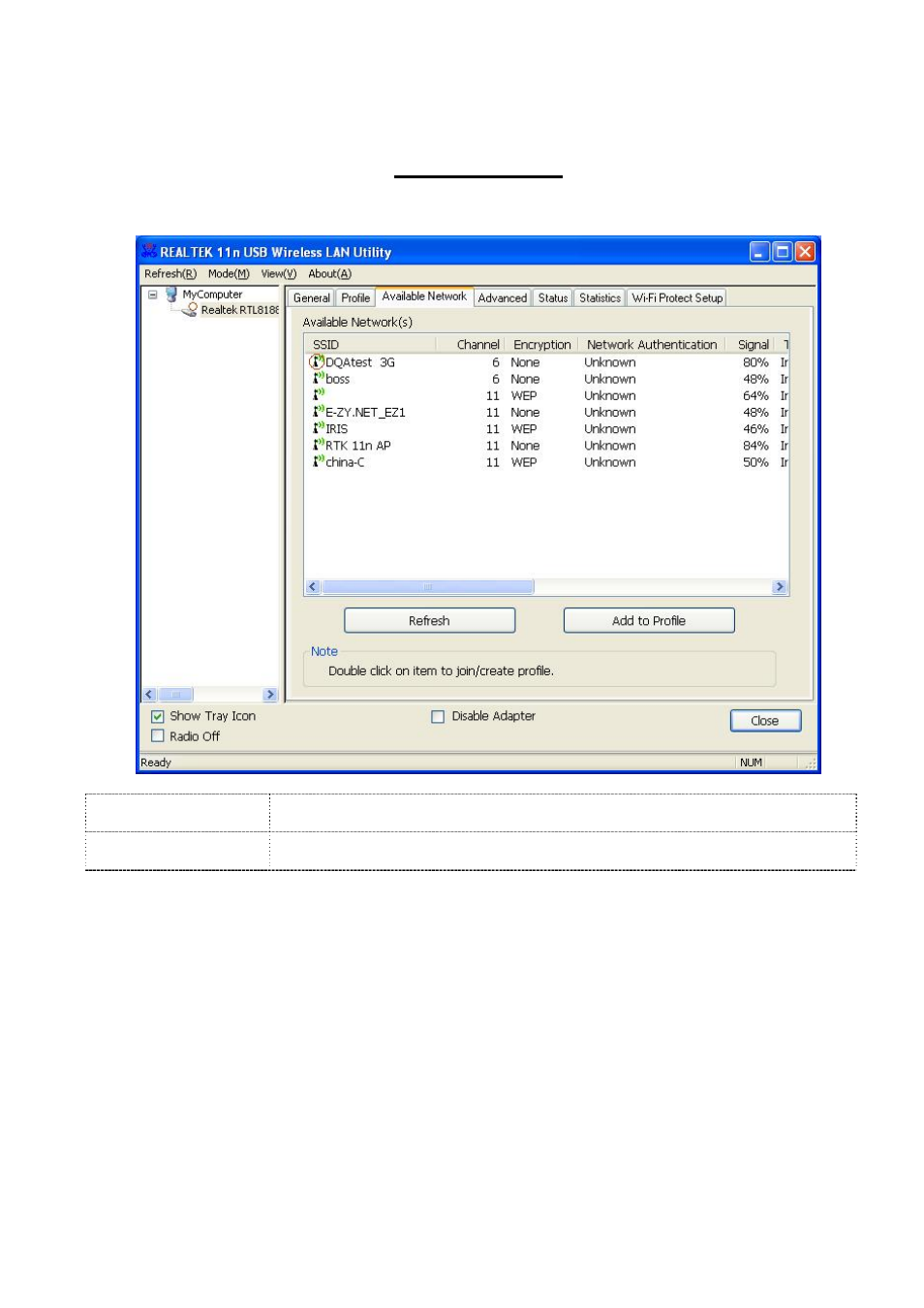
Task: Click the boss network antenna icon
Action: [318, 379]
